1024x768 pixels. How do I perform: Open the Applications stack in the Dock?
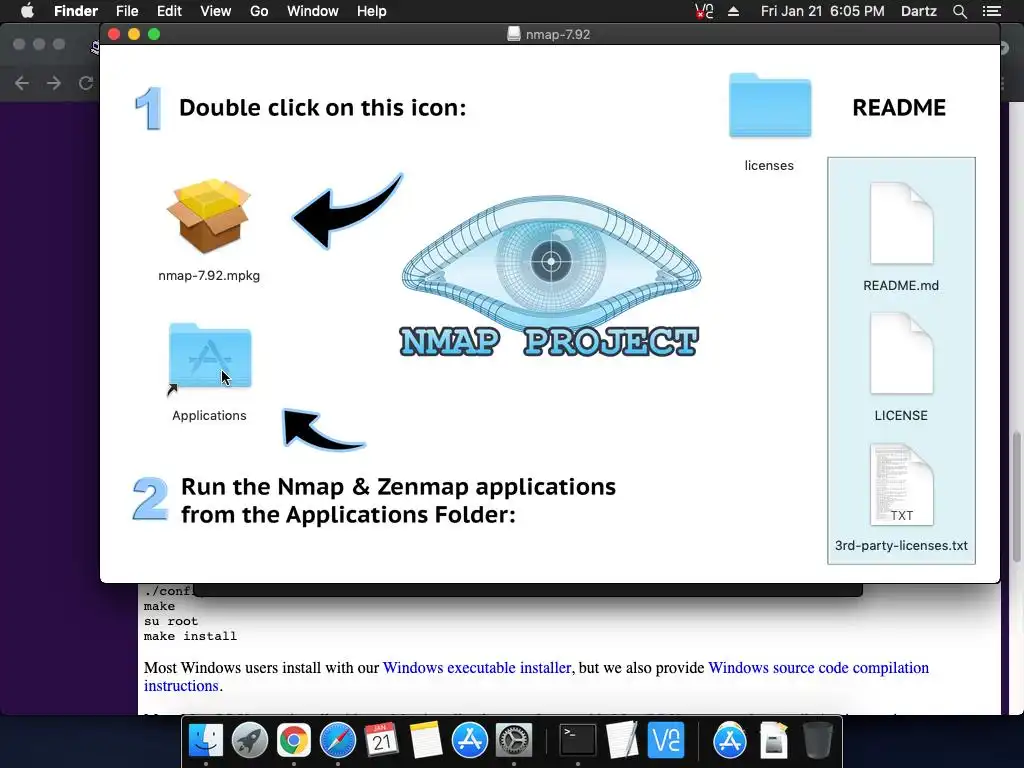(729, 740)
